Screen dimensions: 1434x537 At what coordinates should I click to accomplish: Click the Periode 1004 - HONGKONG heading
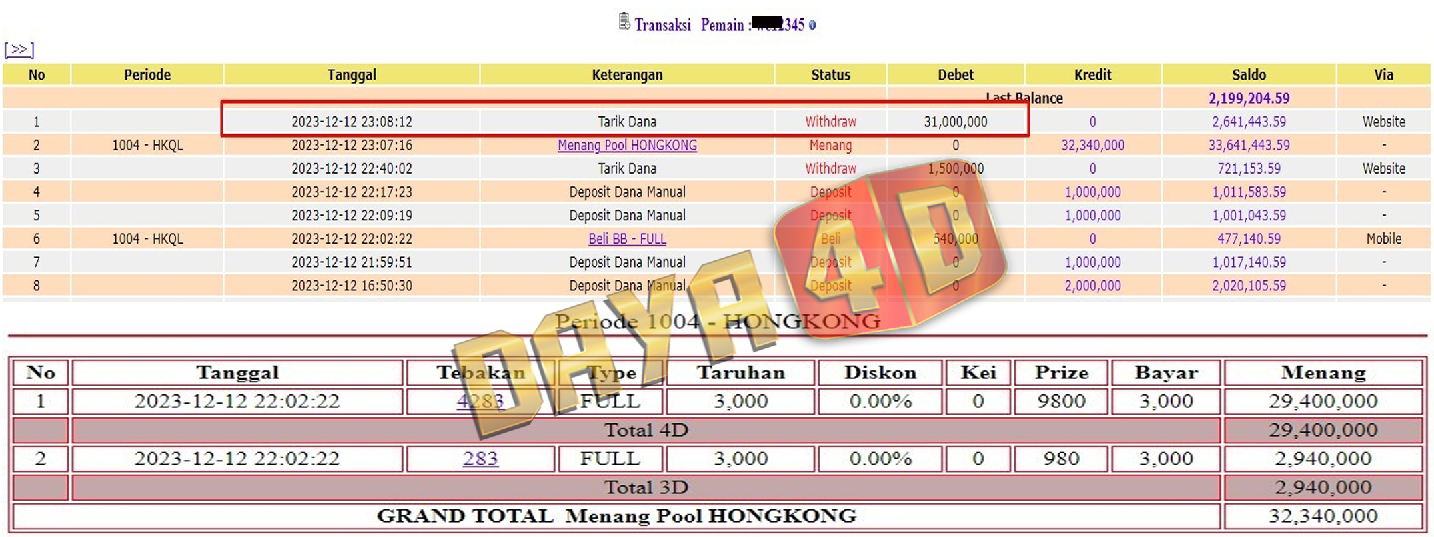click(717, 322)
